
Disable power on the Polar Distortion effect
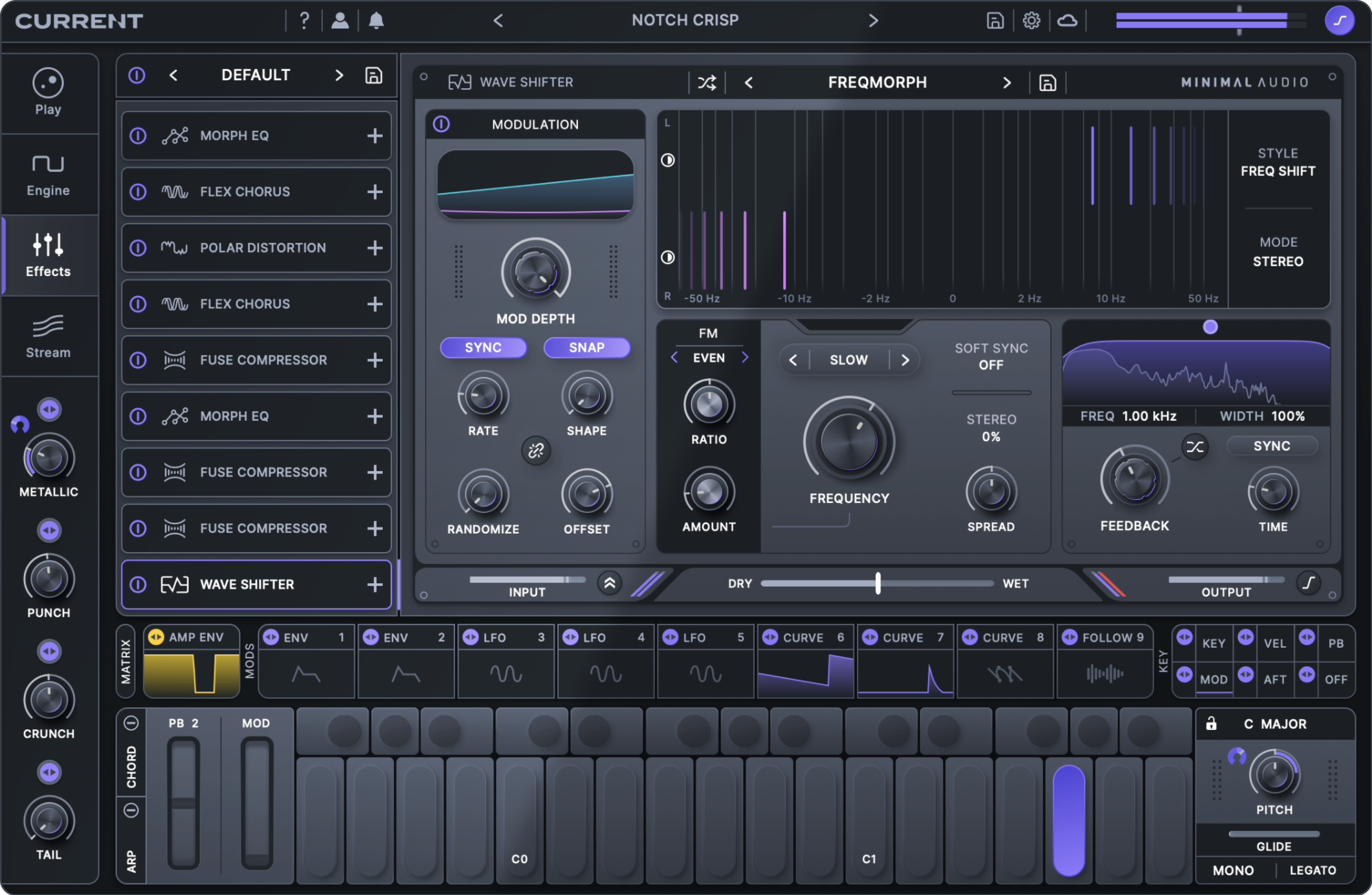138,248
